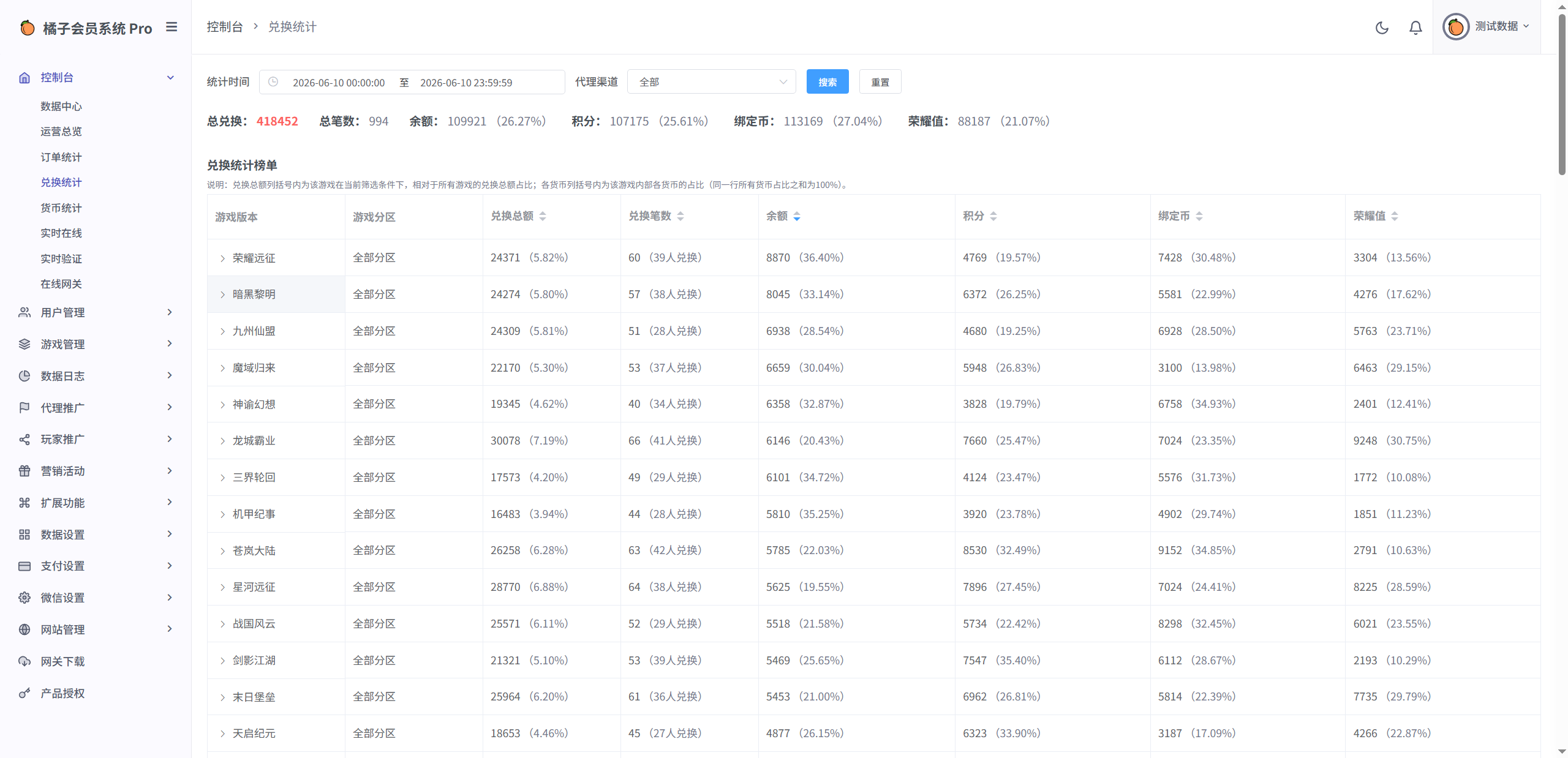Click 战国风云 game name

click(254, 624)
